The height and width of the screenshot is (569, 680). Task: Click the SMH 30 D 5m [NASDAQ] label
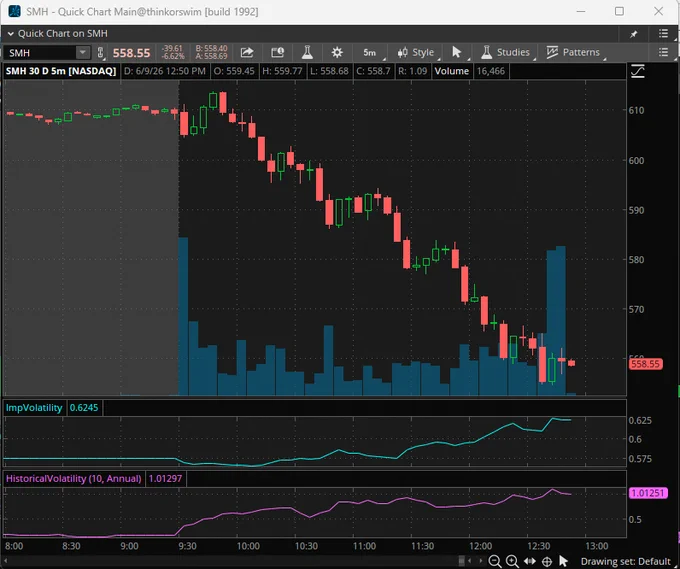[x=61, y=71]
